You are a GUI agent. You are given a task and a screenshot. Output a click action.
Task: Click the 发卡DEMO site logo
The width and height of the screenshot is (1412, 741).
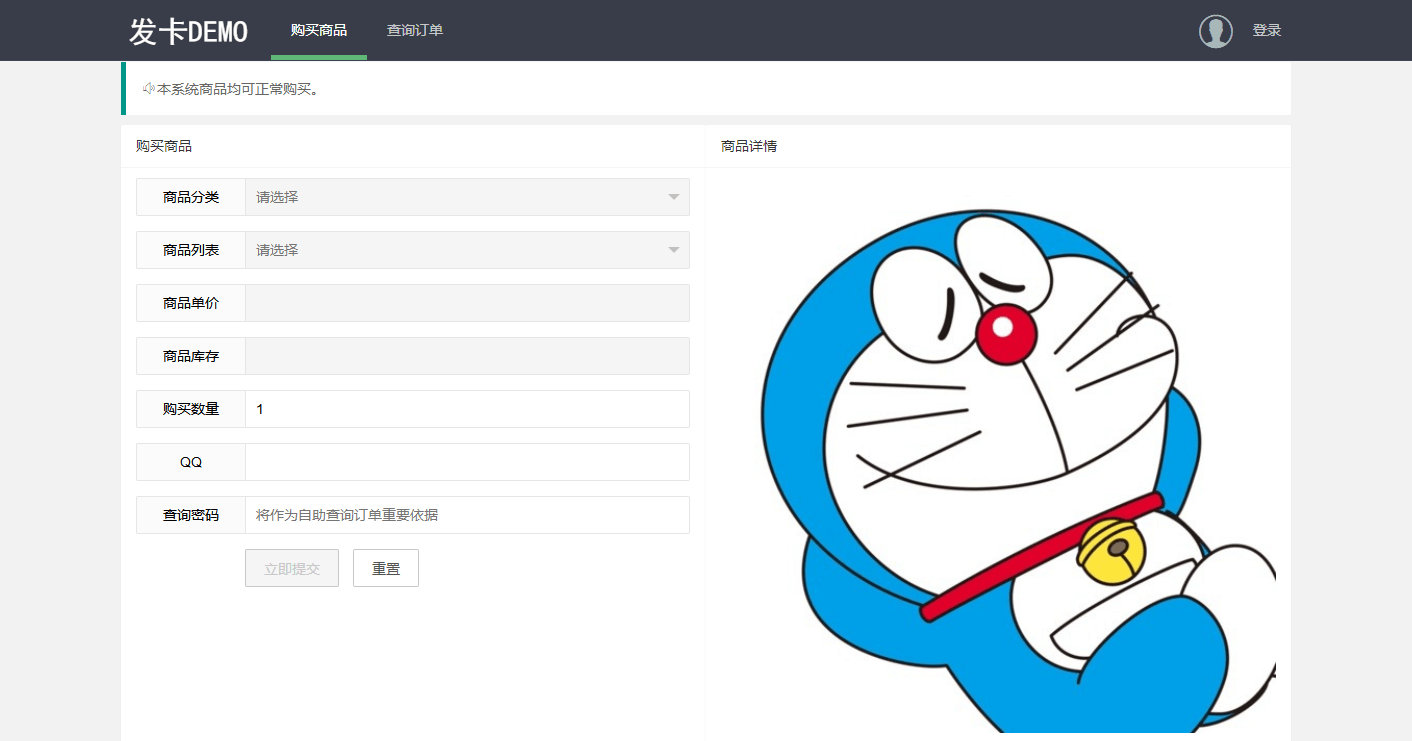188,31
